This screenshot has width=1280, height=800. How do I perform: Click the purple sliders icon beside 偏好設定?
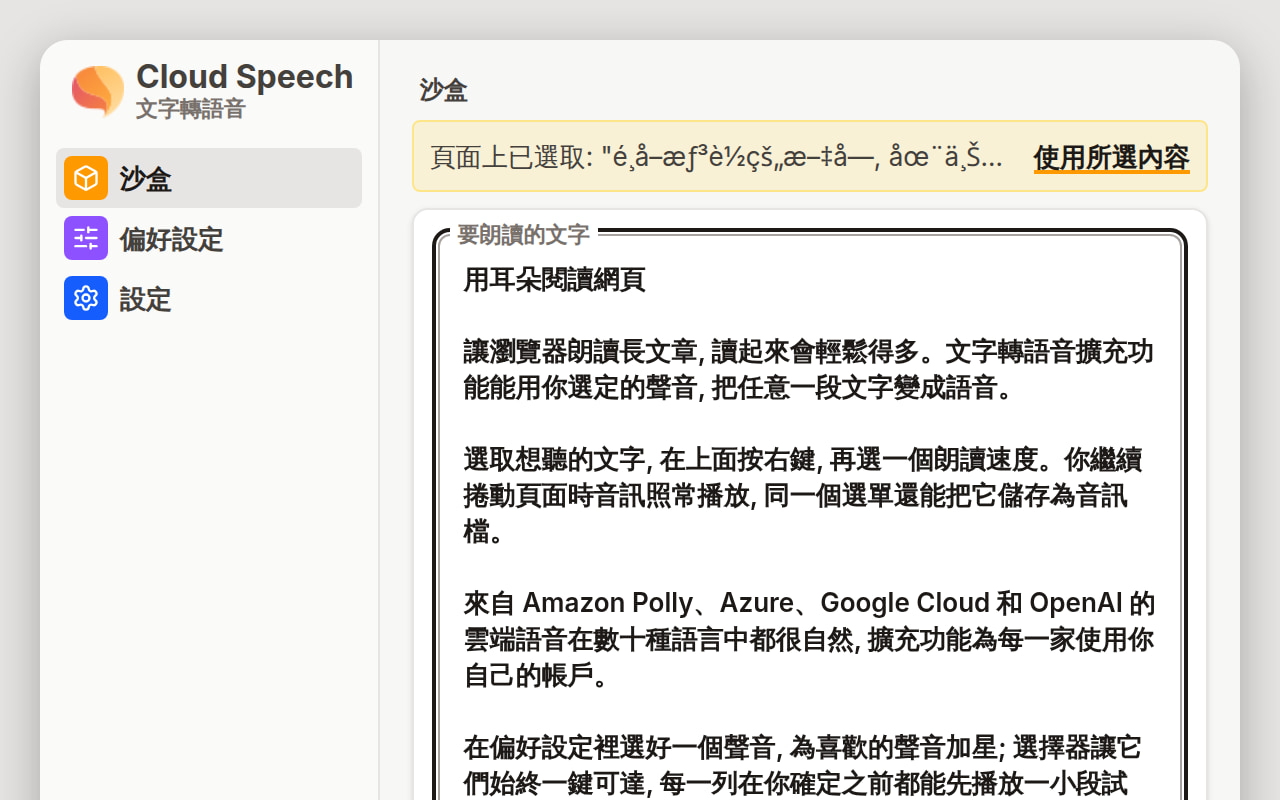pos(86,238)
